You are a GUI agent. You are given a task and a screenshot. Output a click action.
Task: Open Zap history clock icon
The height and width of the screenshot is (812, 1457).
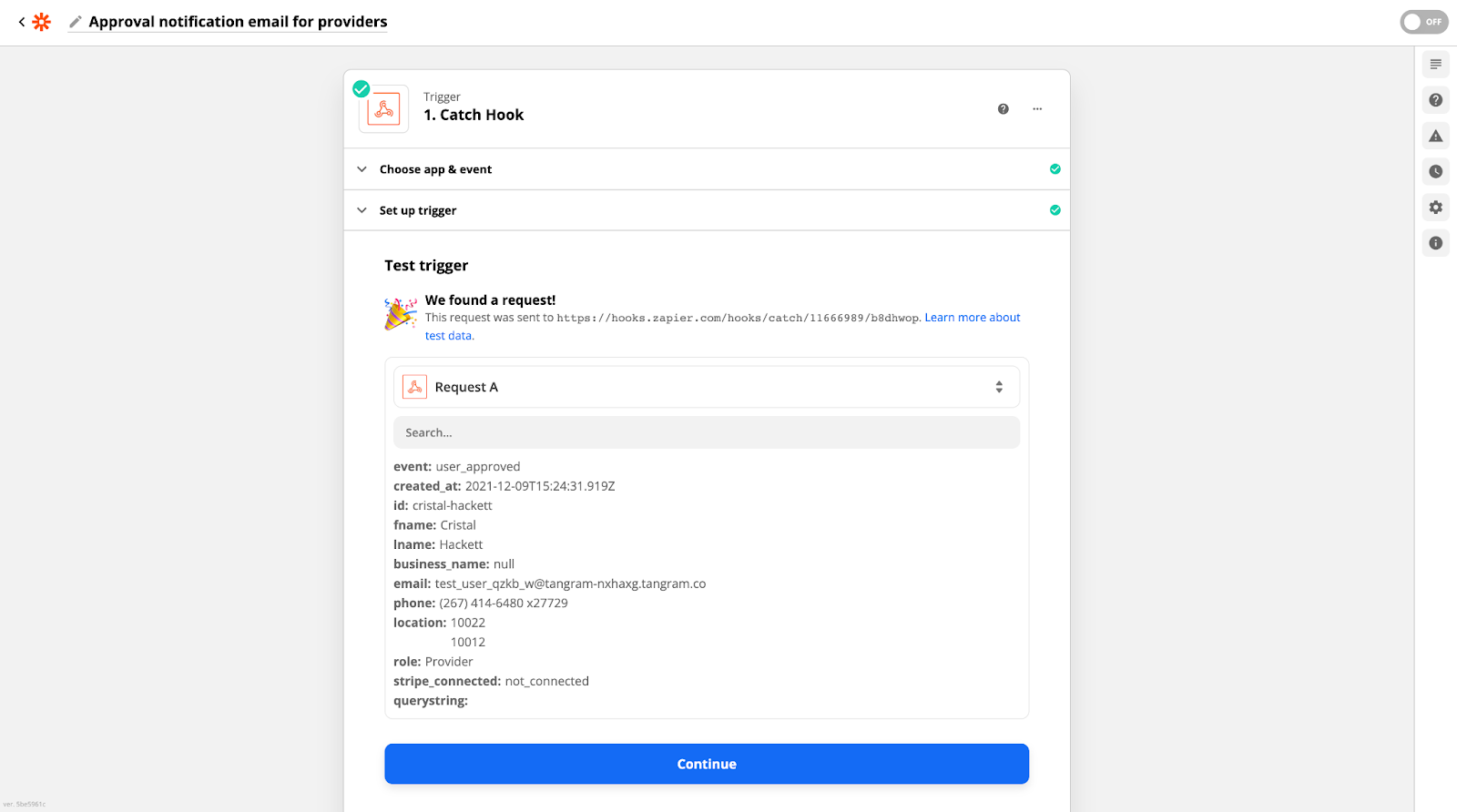tap(1435, 171)
